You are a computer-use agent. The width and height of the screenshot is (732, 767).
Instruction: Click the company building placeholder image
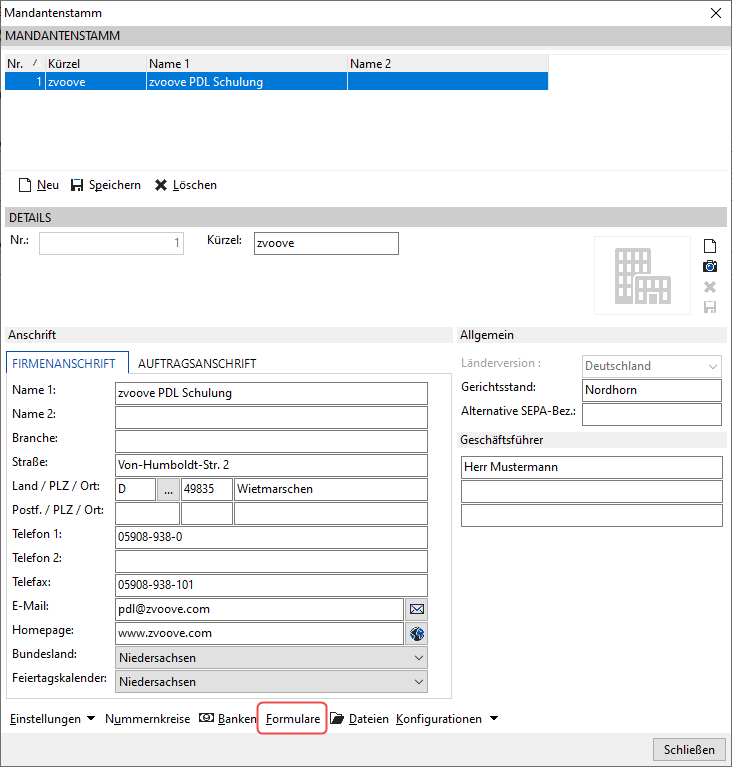pos(642,275)
